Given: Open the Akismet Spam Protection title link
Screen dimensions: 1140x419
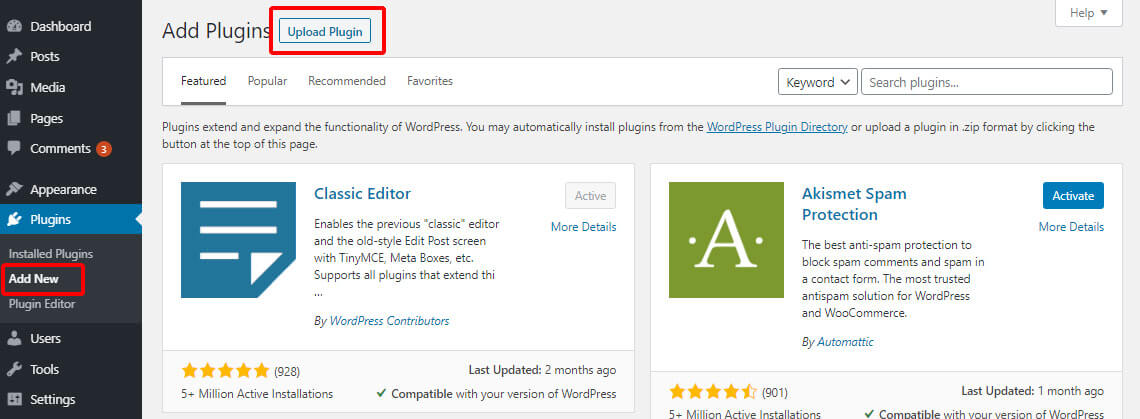Looking at the screenshot, I should click(x=854, y=204).
